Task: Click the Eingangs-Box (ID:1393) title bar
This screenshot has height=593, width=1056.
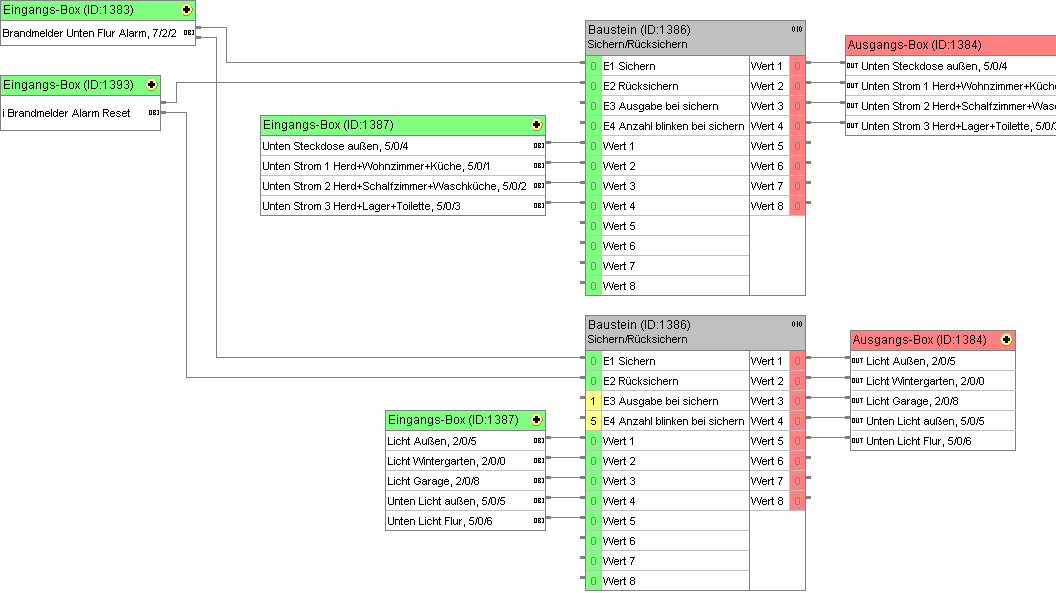Action: (x=70, y=85)
